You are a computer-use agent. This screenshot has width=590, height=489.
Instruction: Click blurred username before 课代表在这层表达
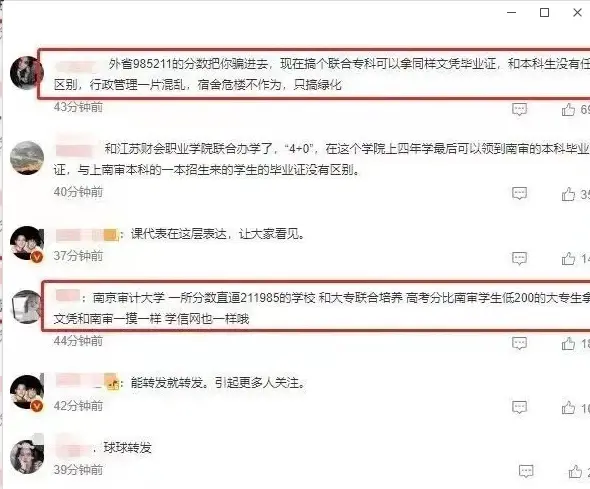86,235
